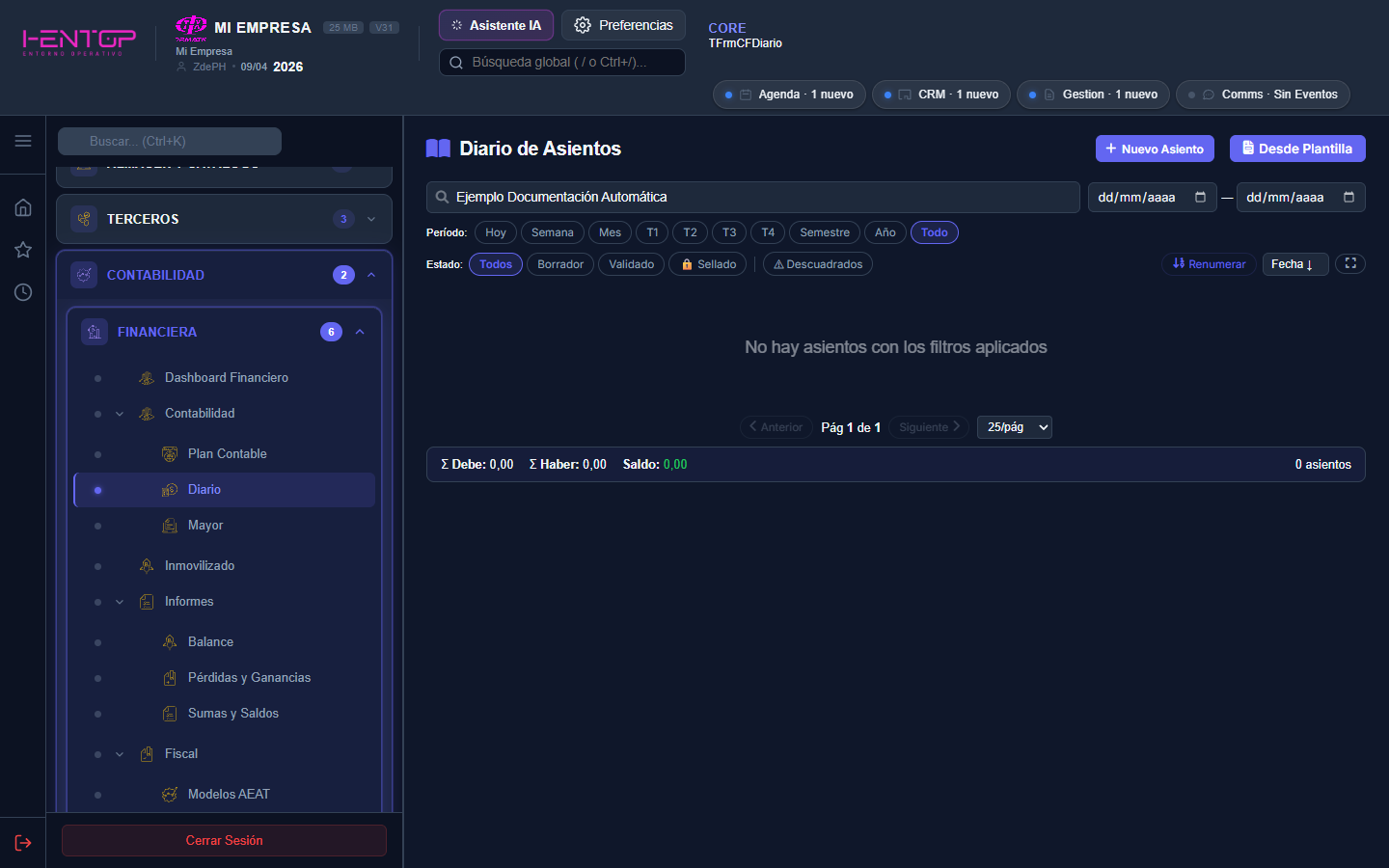Click the logout icon at bottom left
The image size is (1389, 868).
[23, 843]
